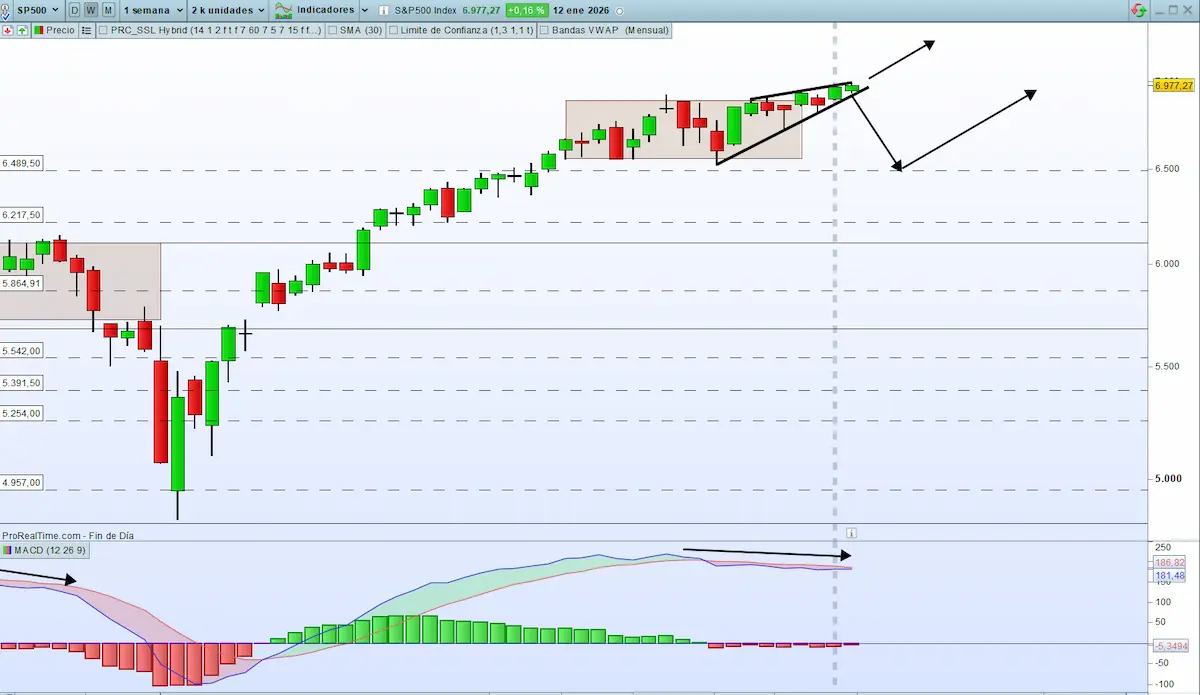Click the red sell arrow icon

click(x=7, y=30)
